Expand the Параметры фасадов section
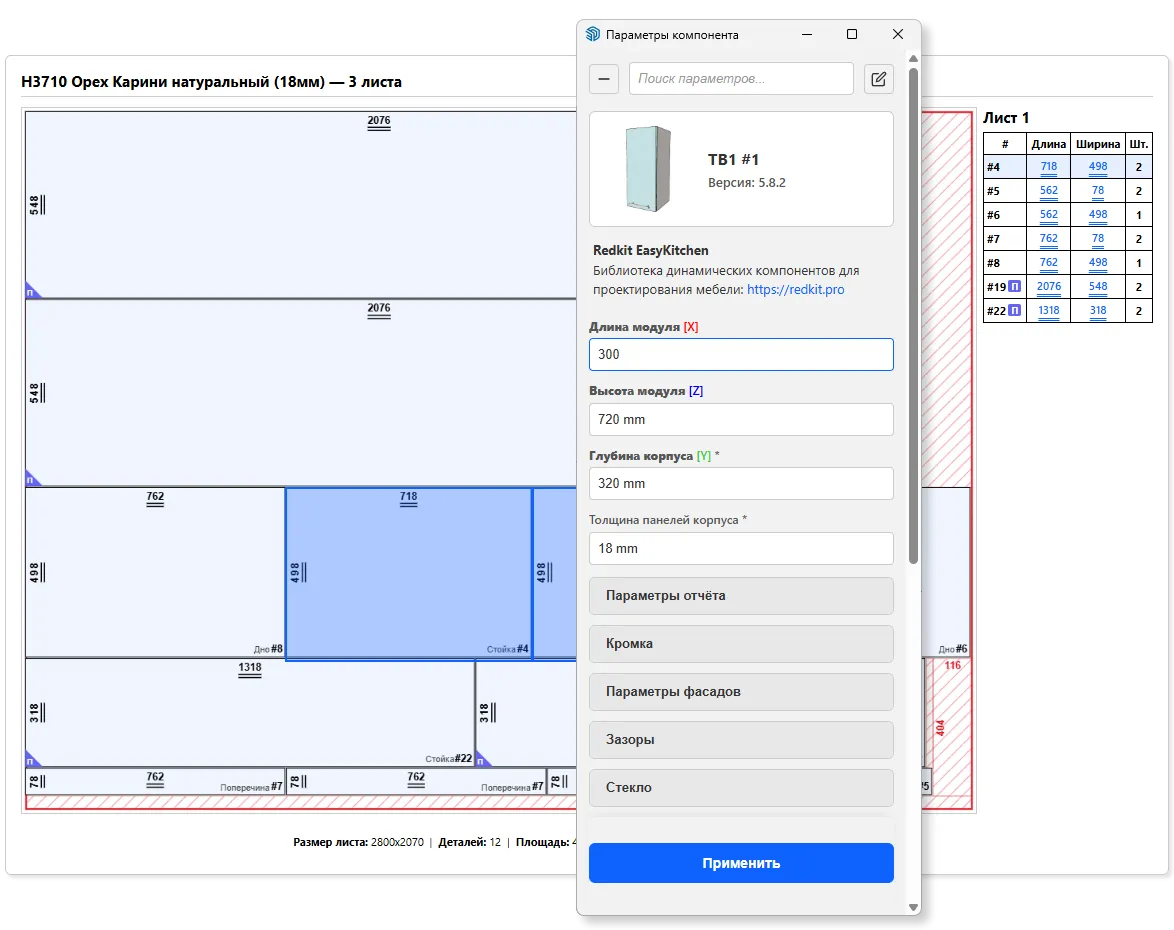 (x=741, y=692)
